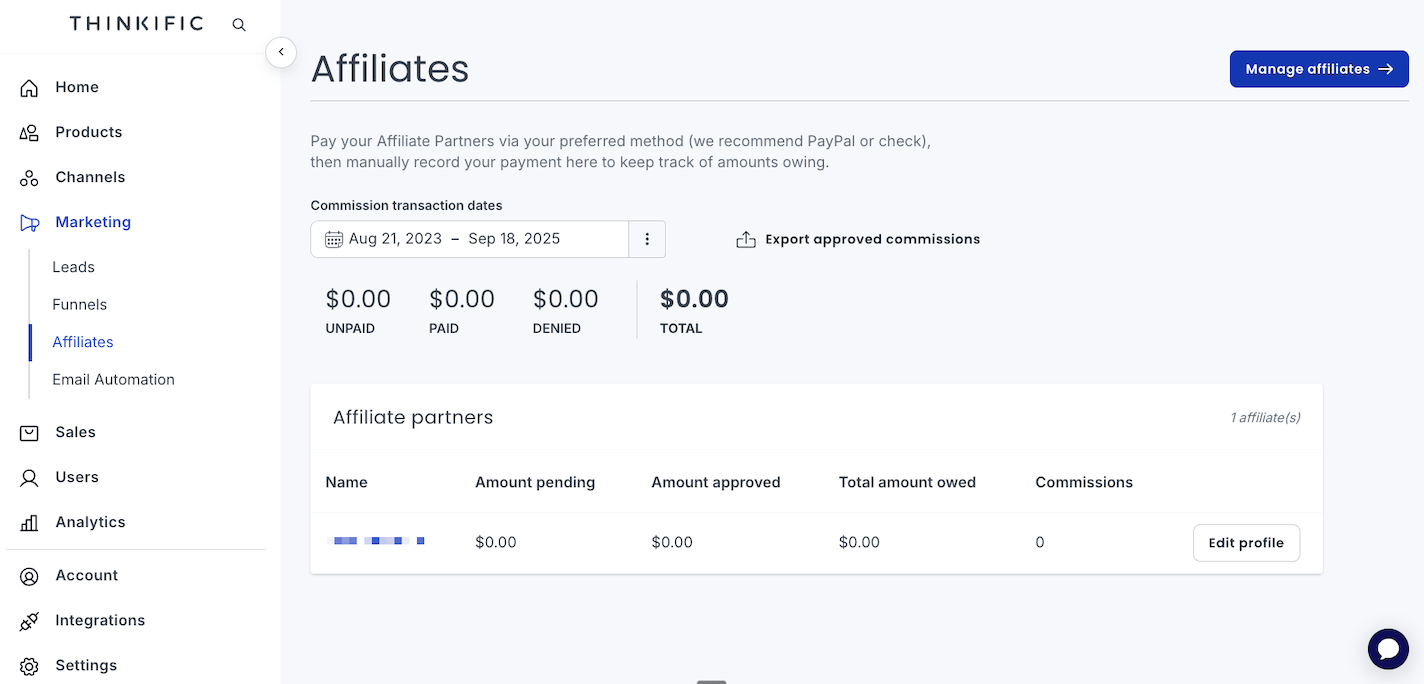Select the Home icon in the sidebar
The width and height of the screenshot is (1424, 684).
30,87
